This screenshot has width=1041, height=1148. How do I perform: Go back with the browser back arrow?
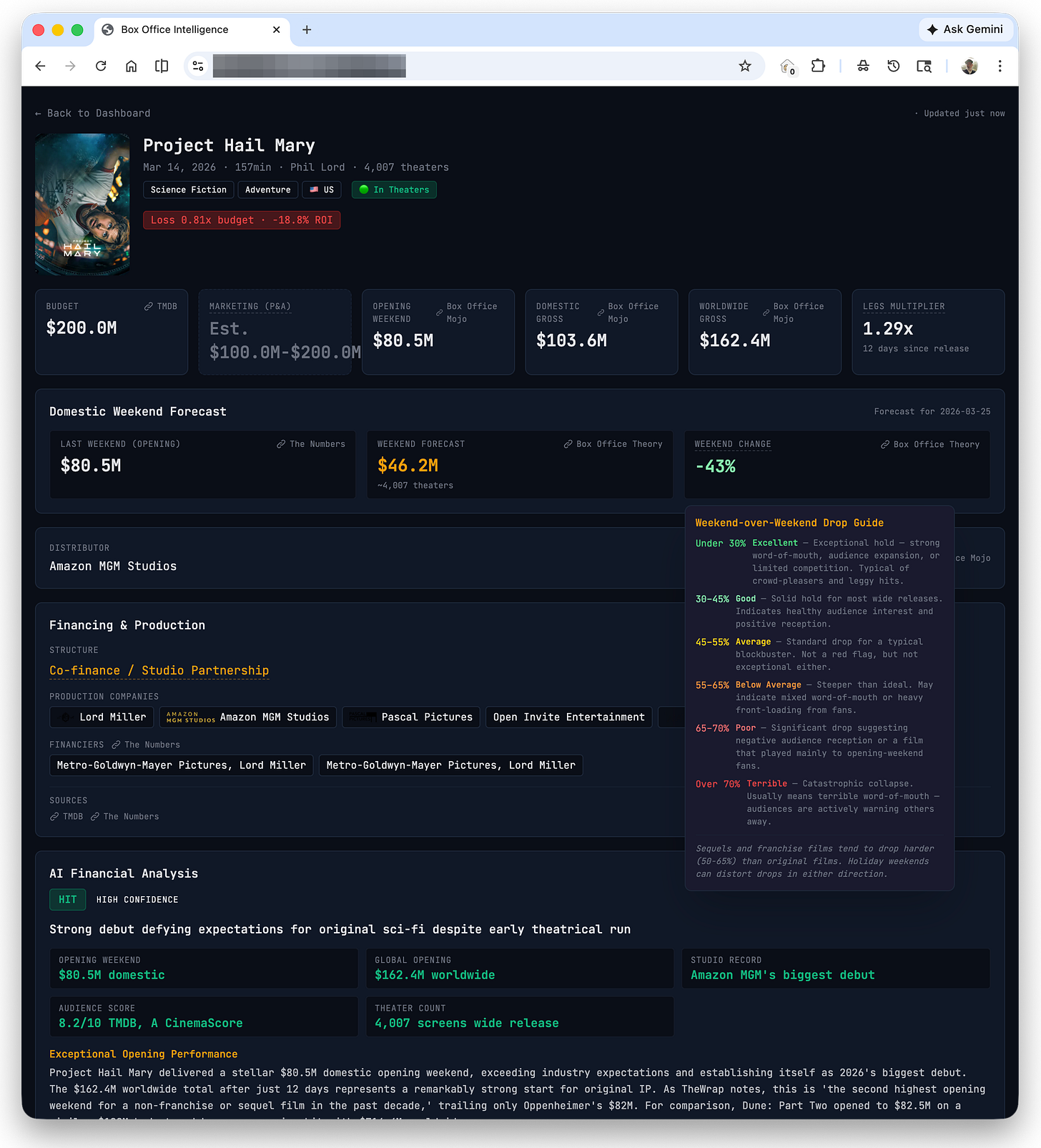40,67
